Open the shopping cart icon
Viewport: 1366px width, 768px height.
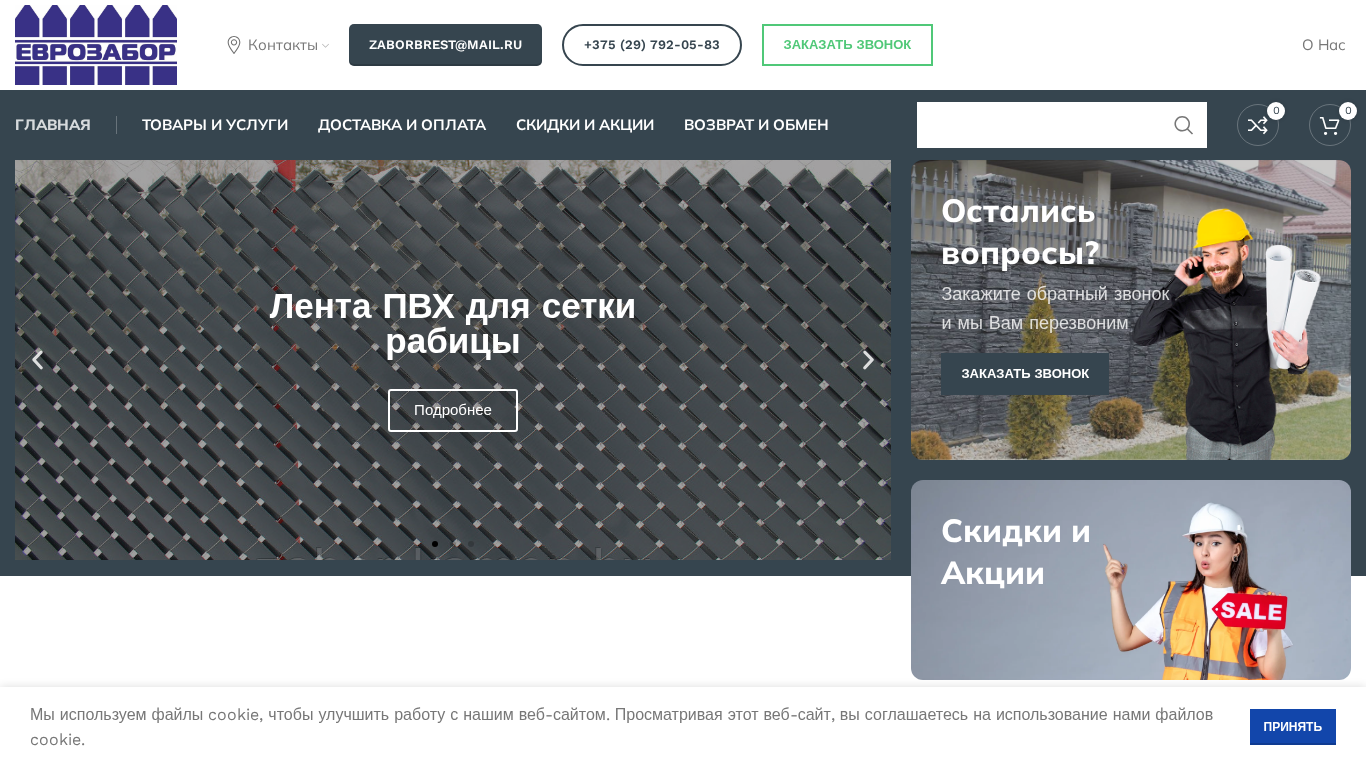(1330, 125)
